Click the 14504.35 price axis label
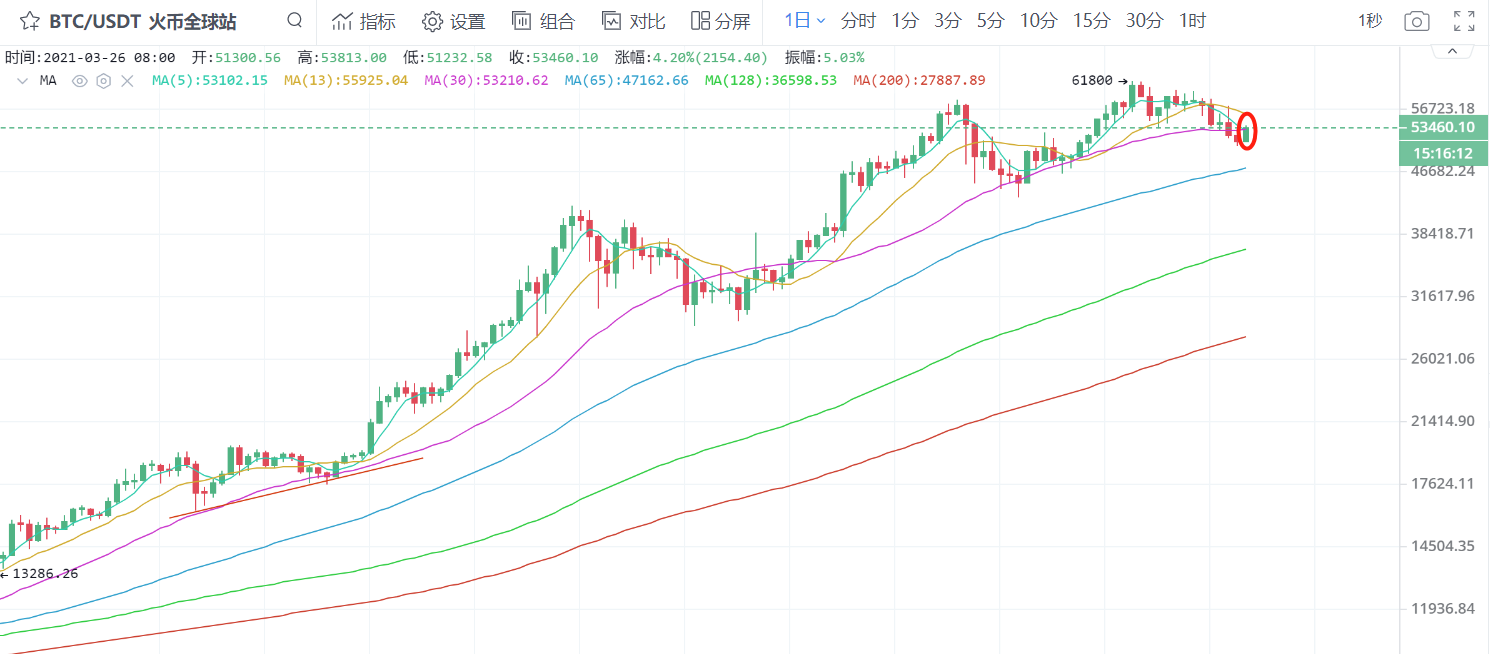The height and width of the screenshot is (654, 1490). (x=1441, y=546)
